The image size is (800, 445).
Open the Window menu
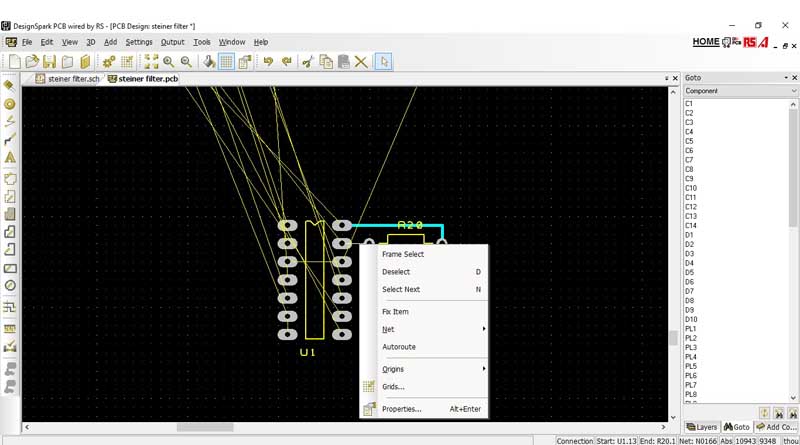(x=232, y=42)
